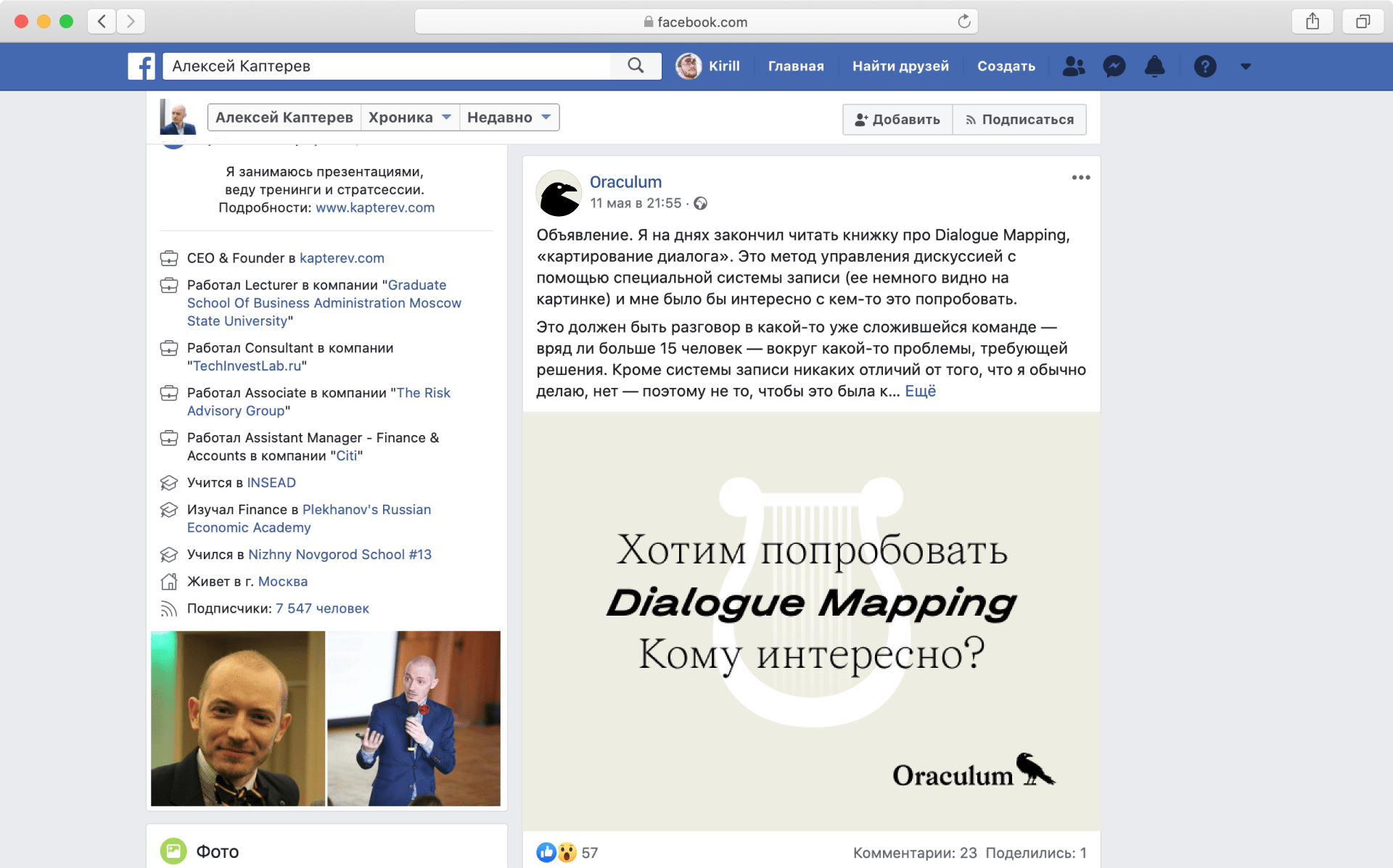The height and width of the screenshot is (868, 1393).
Task: Open the close-up portrait photo
Action: pos(238,718)
